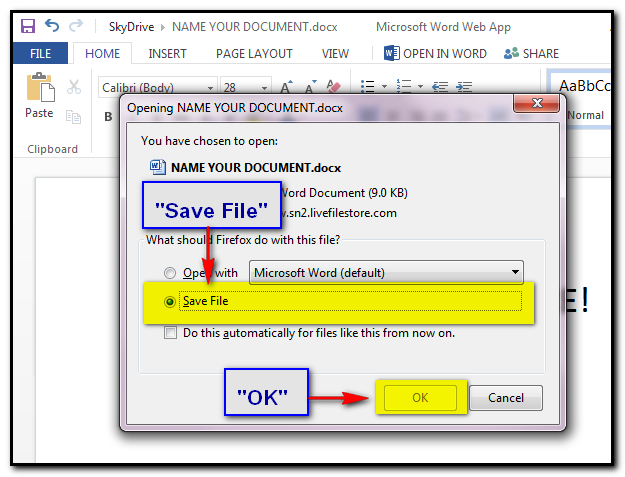Image resolution: width=625 pixels, height=477 pixels.
Task: Click the Copy icon below Cut
Action: 73,117
